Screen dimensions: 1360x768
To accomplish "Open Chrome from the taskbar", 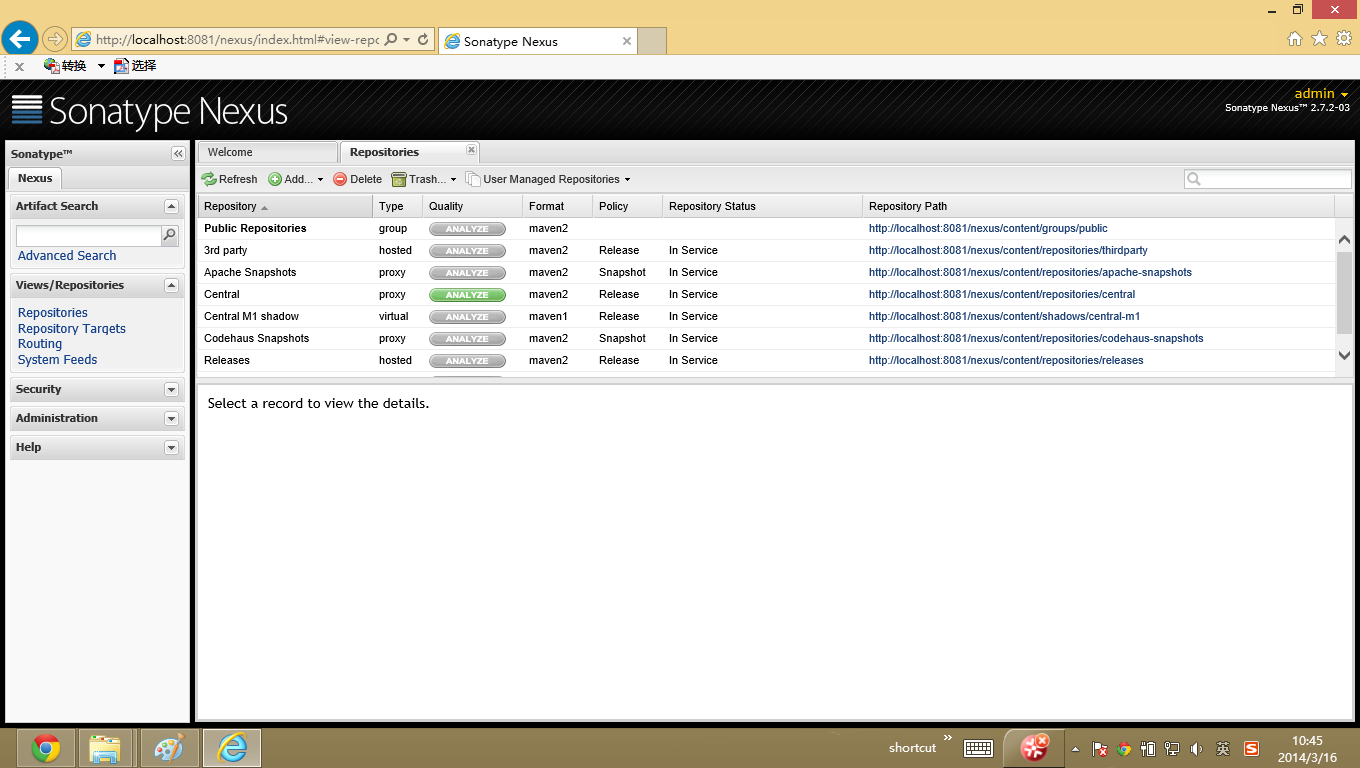I will pyautogui.click(x=46, y=748).
